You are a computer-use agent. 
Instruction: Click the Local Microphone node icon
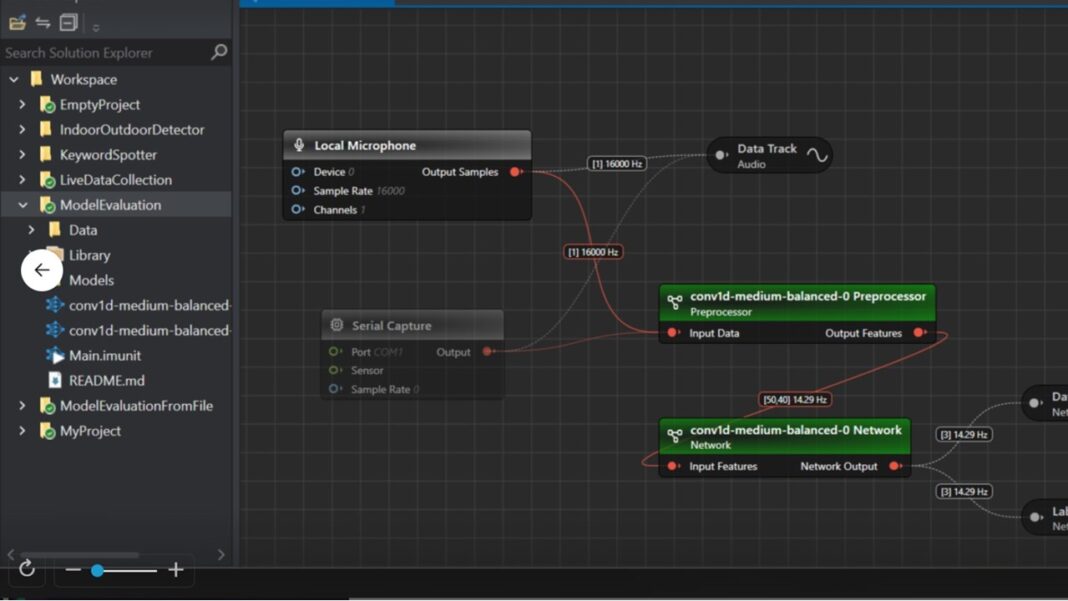[x=299, y=146]
